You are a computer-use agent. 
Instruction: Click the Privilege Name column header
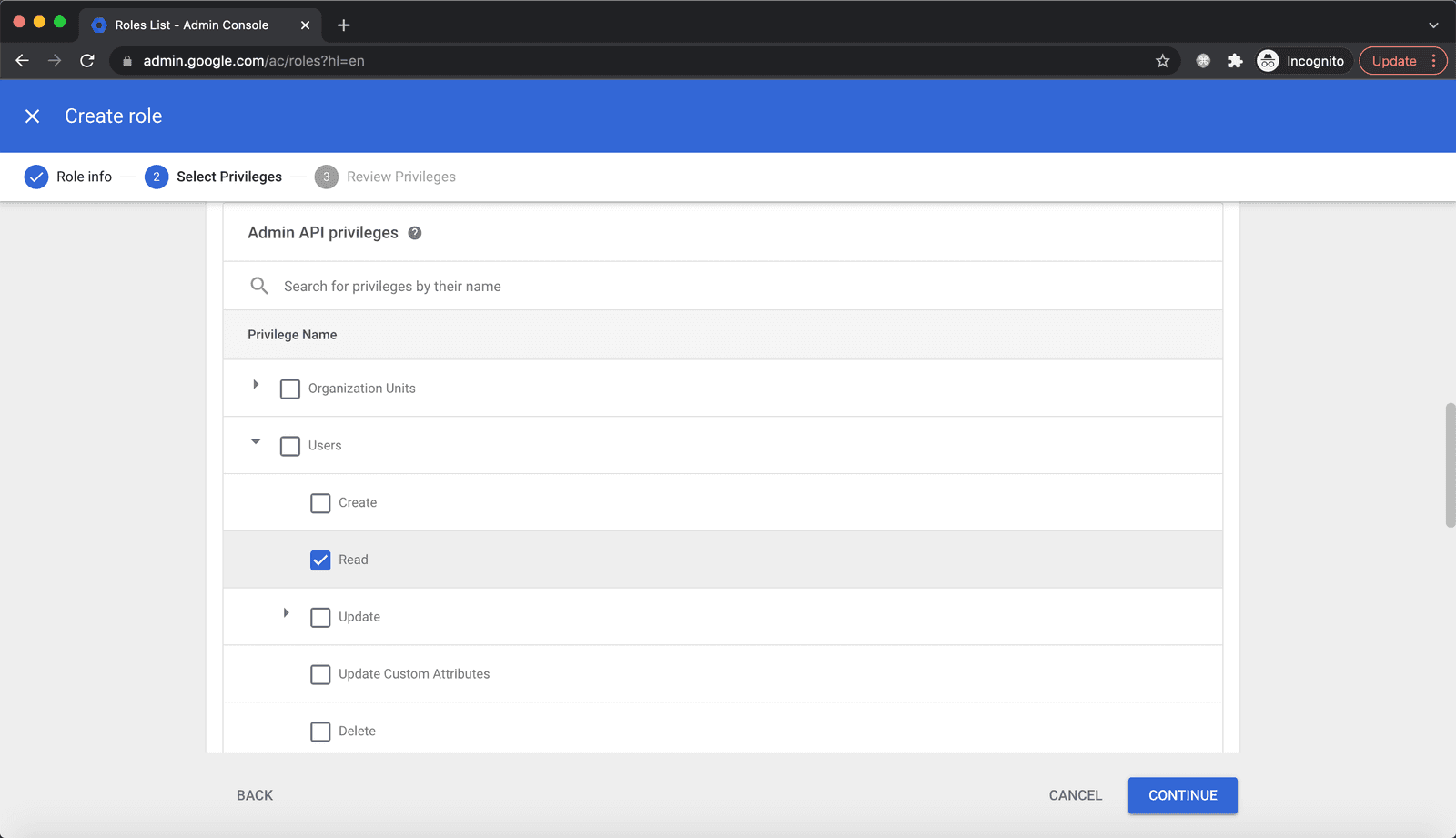(x=292, y=335)
